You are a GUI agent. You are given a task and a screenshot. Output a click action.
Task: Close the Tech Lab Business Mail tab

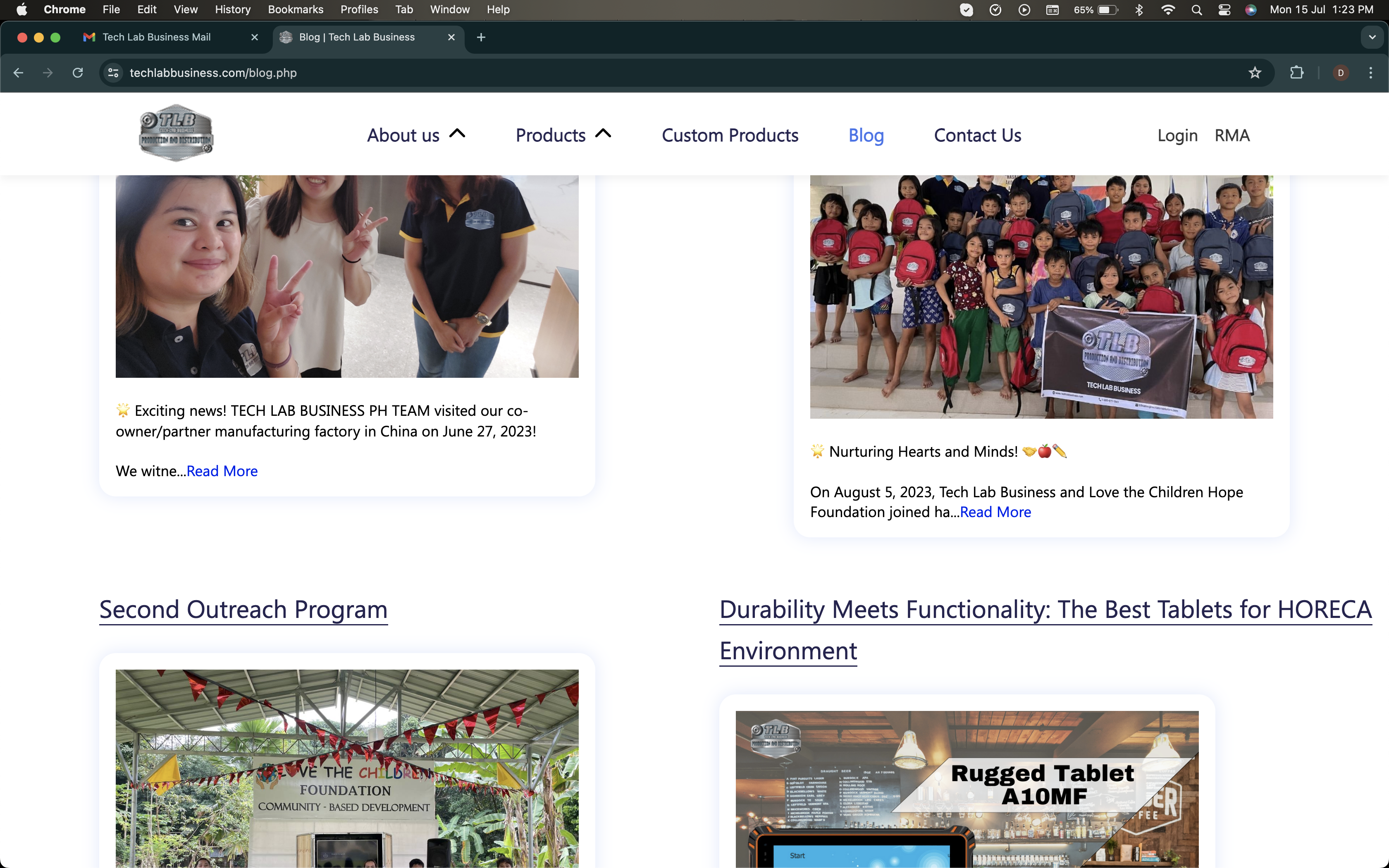[x=254, y=37]
